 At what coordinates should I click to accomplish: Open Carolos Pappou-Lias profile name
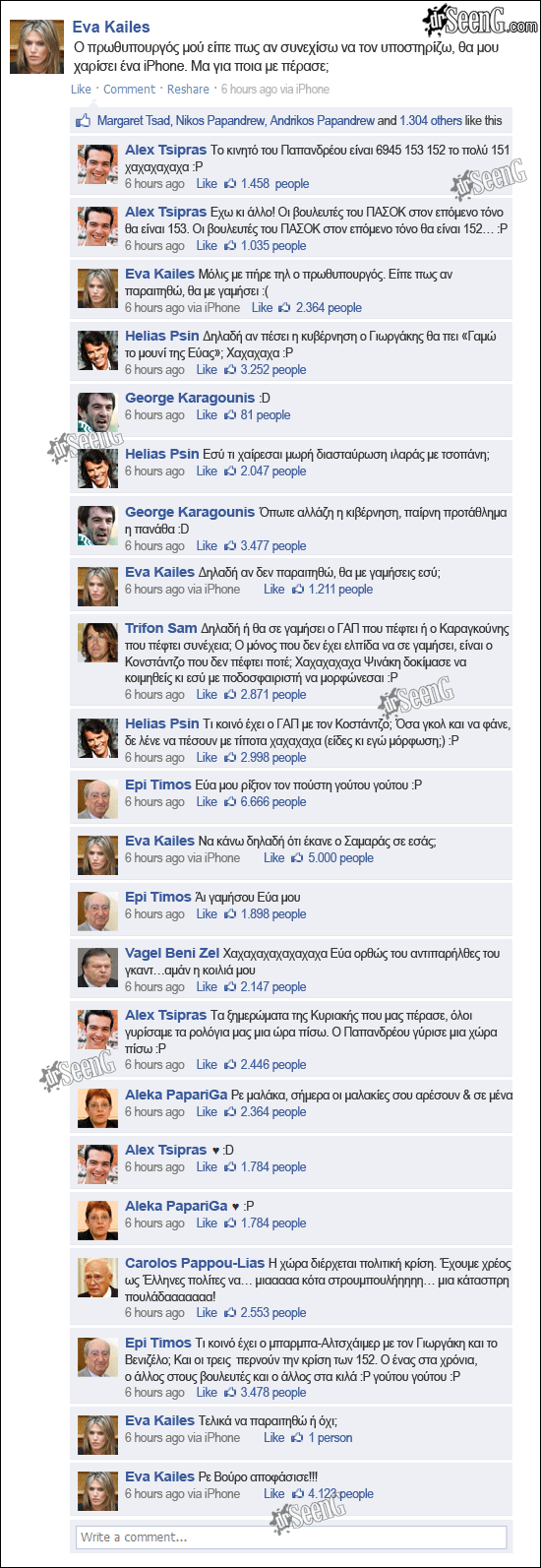point(195,1263)
